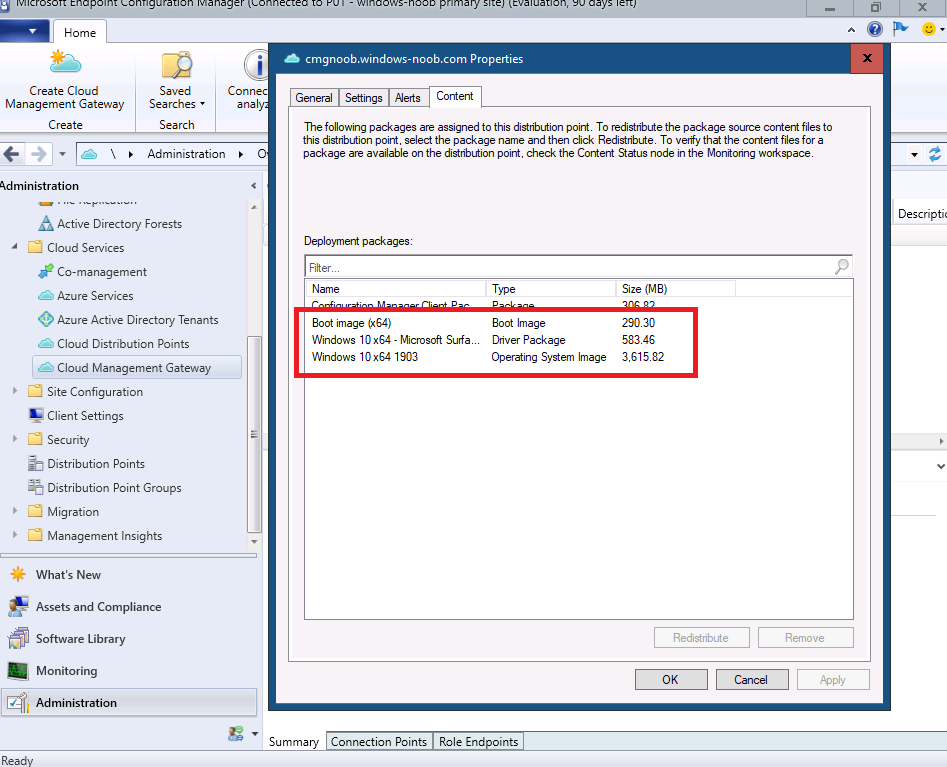
Task: Open the application menu dropdown button
Action: (25, 31)
